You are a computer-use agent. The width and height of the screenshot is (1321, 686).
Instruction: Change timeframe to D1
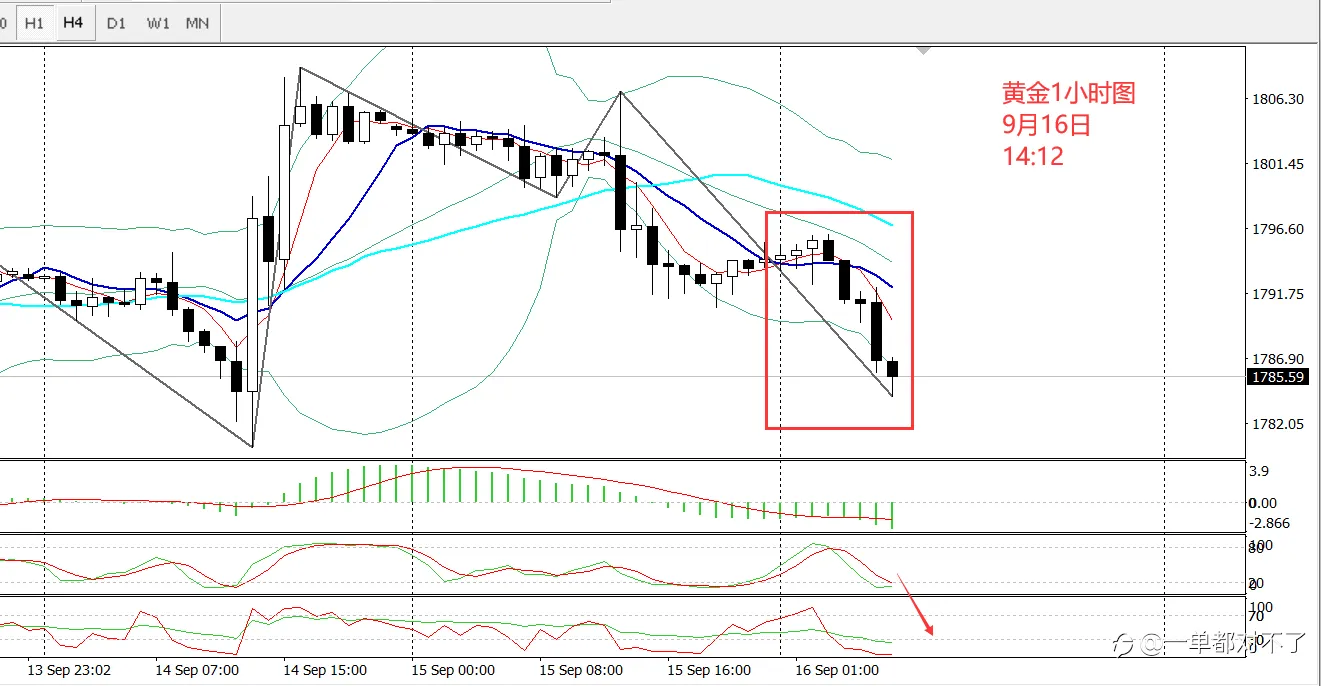[x=116, y=22]
